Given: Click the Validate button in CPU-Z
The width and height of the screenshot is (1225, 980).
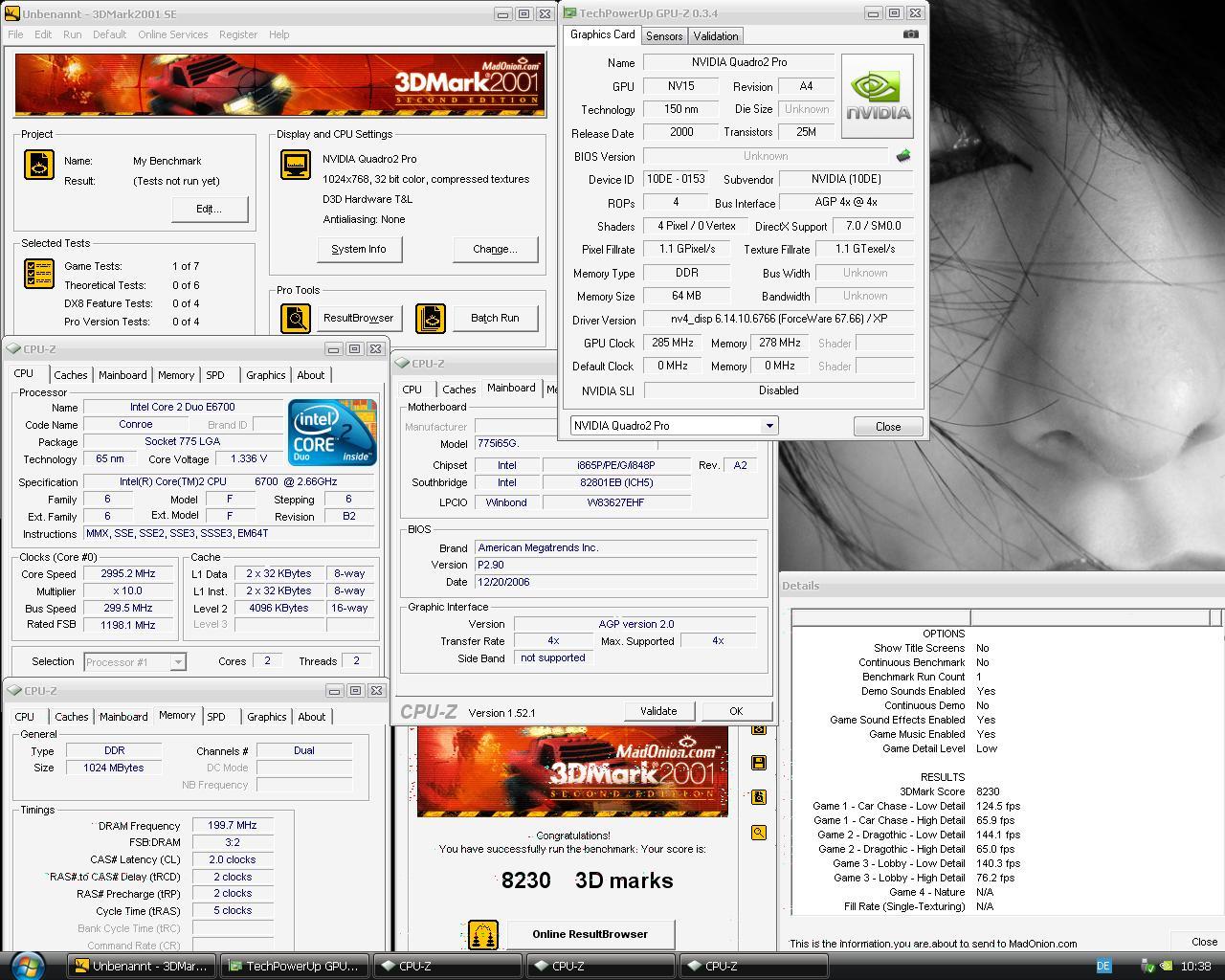Looking at the screenshot, I should click(658, 711).
